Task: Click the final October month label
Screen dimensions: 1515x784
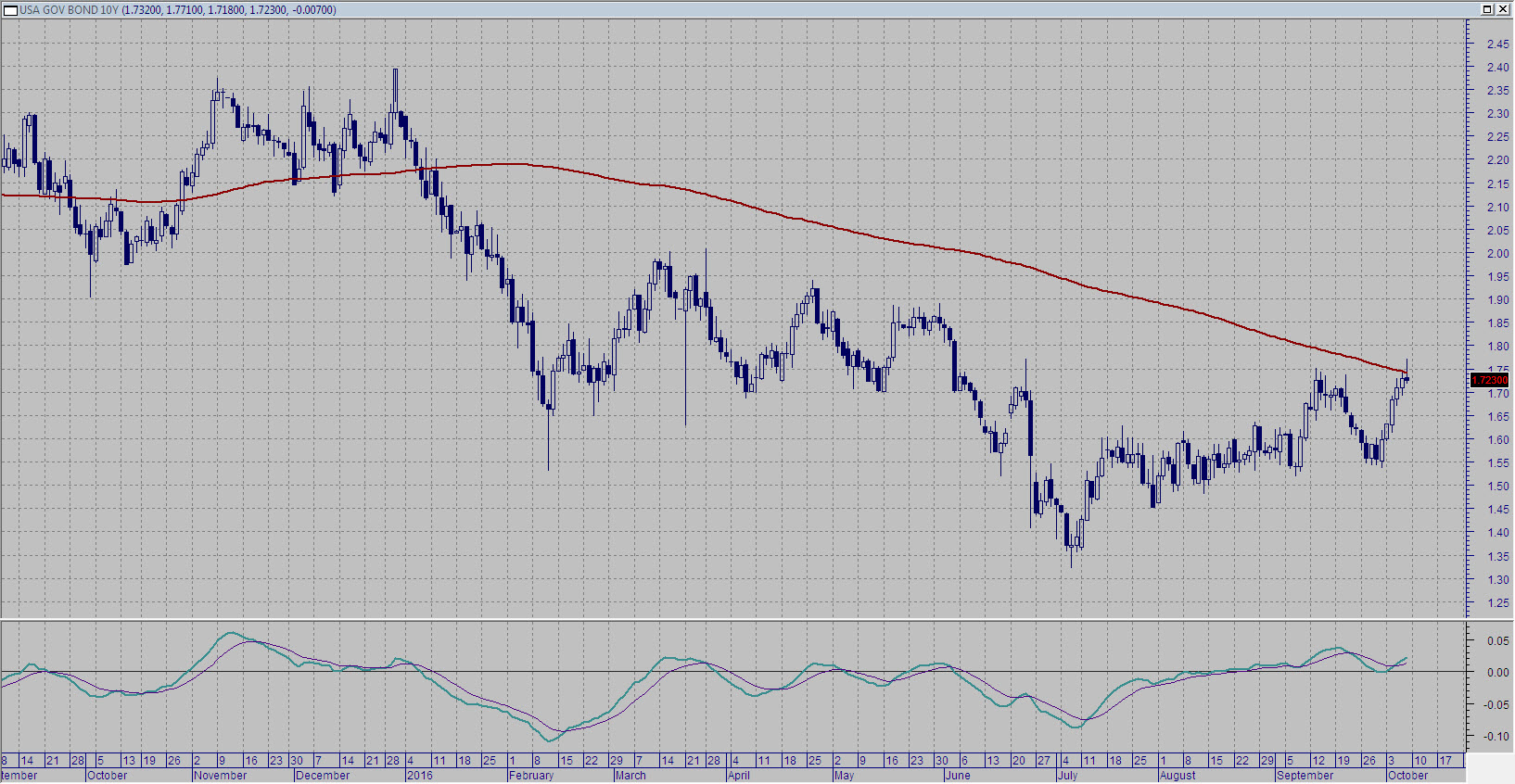Action: [x=1407, y=776]
